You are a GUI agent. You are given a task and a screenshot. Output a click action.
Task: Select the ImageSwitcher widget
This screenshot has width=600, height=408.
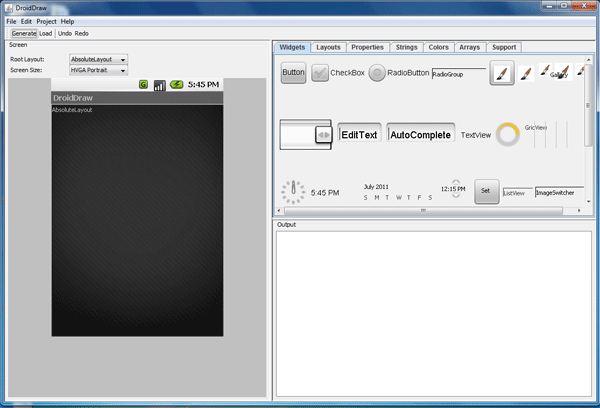pos(559,193)
